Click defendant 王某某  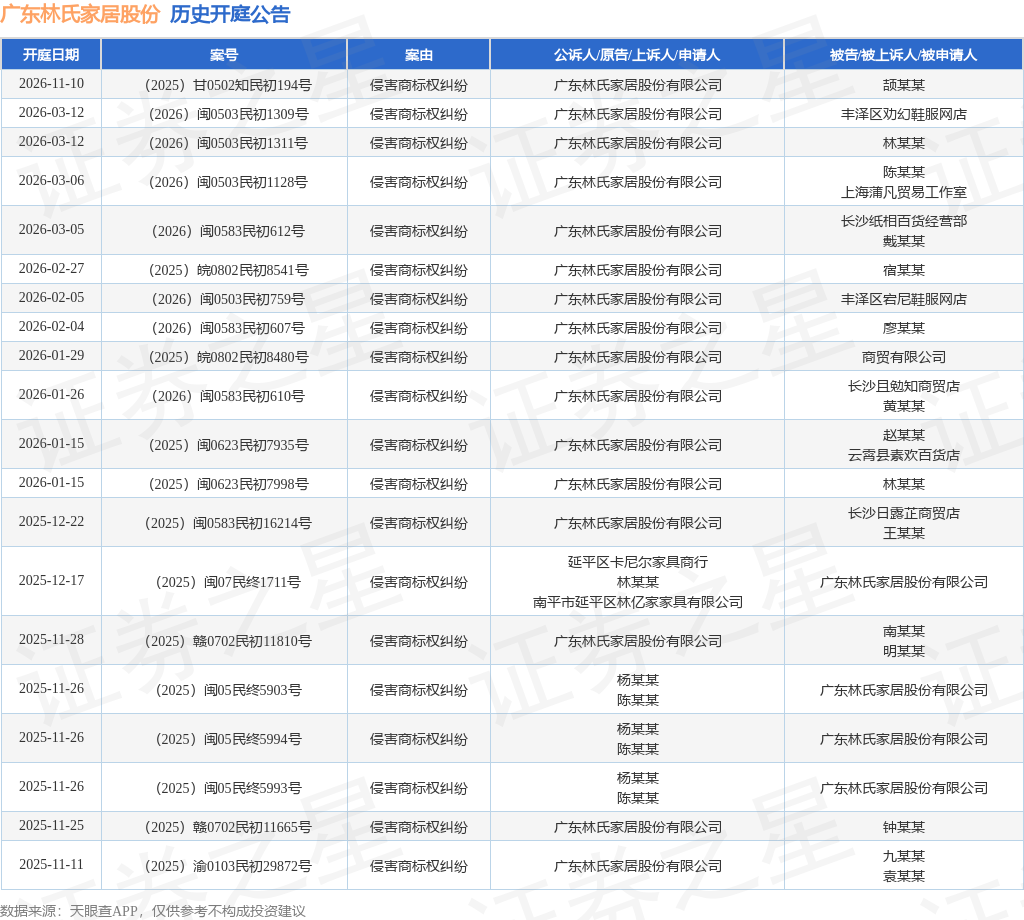[x=904, y=533]
